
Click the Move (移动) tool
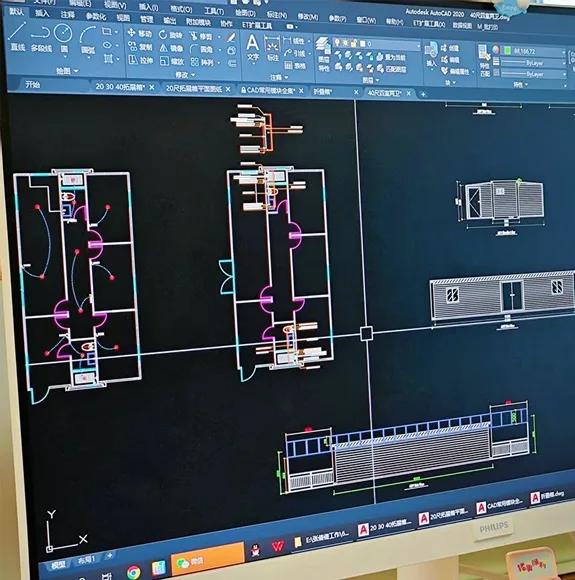[x=139, y=33]
